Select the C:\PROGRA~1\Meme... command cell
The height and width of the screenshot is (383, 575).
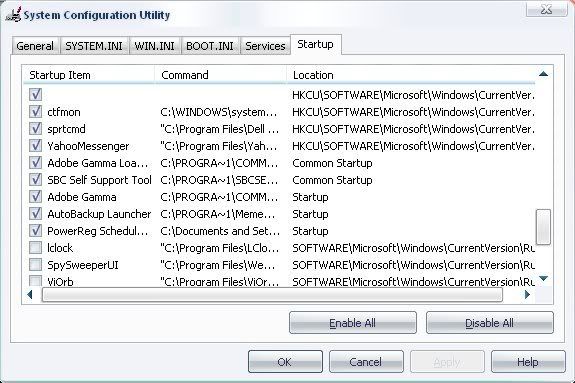pos(217,214)
